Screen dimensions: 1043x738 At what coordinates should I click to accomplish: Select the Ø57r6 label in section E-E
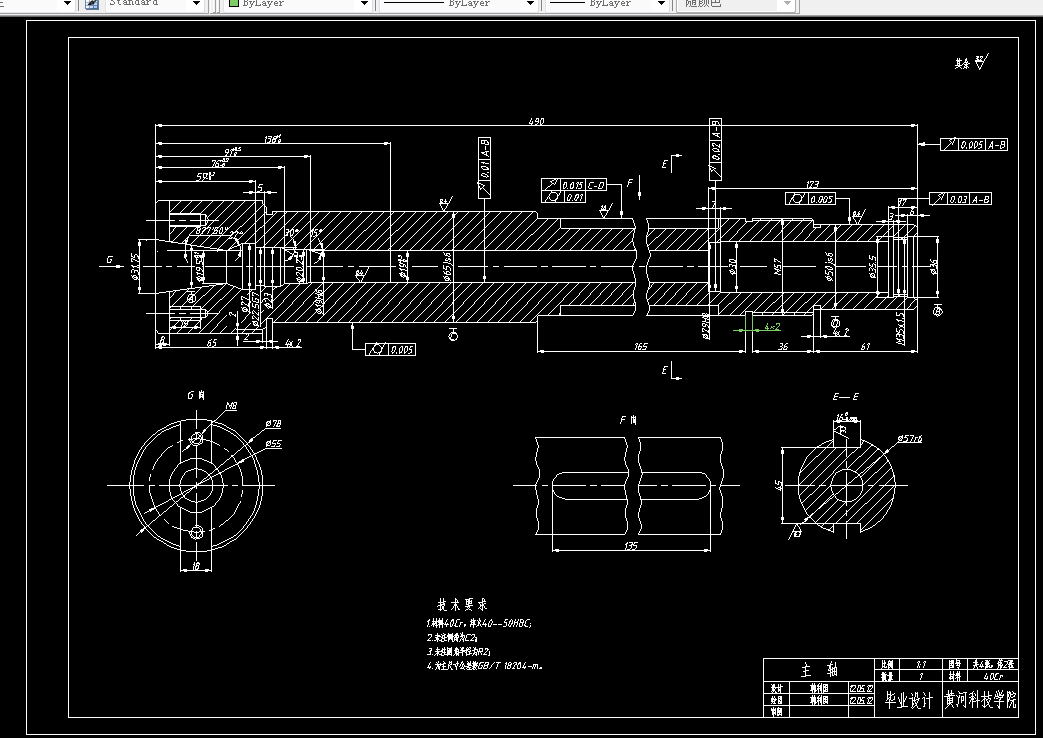pos(909,439)
